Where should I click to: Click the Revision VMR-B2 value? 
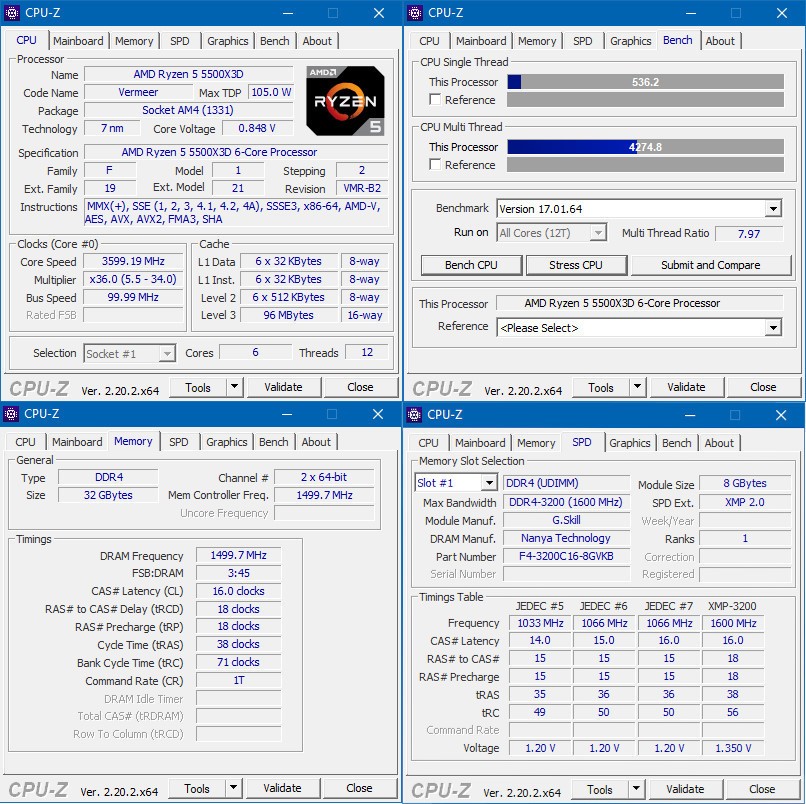click(362, 188)
